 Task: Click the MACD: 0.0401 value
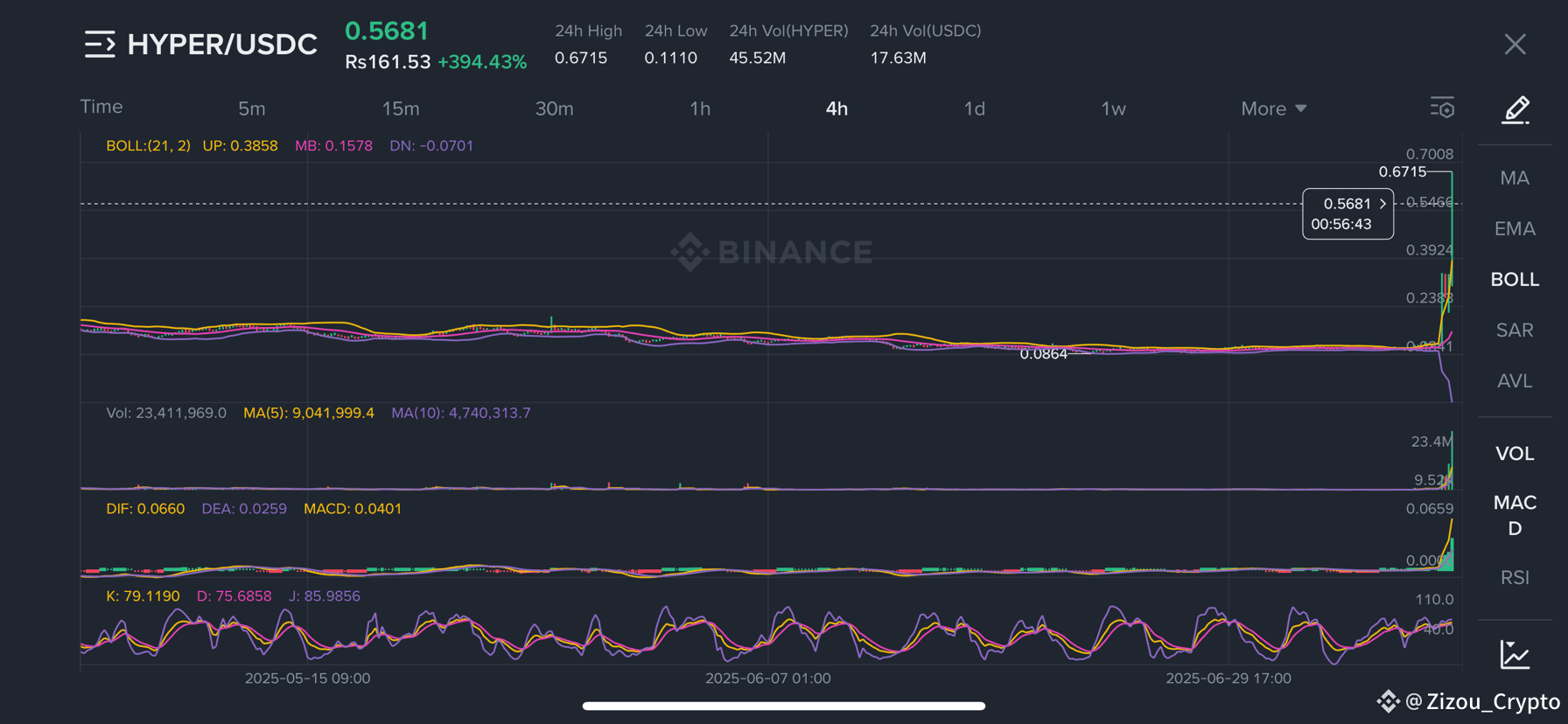(x=353, y=509)
